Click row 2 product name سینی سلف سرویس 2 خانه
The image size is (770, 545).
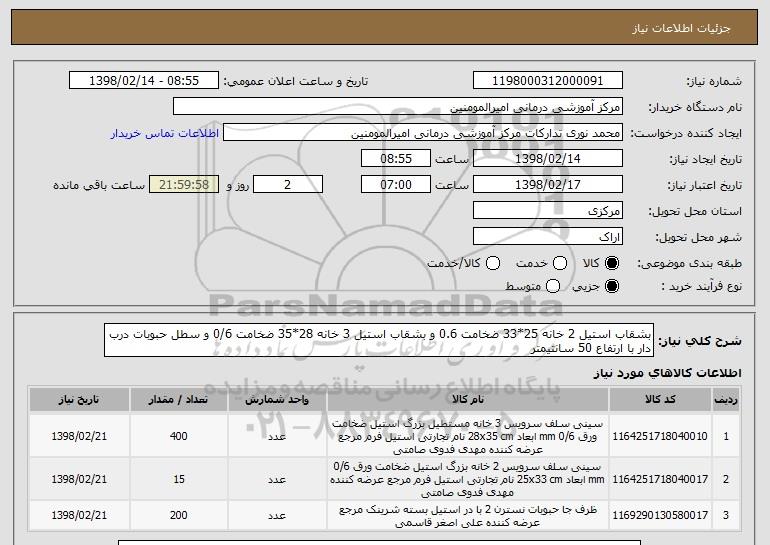(x=468, y=479)
